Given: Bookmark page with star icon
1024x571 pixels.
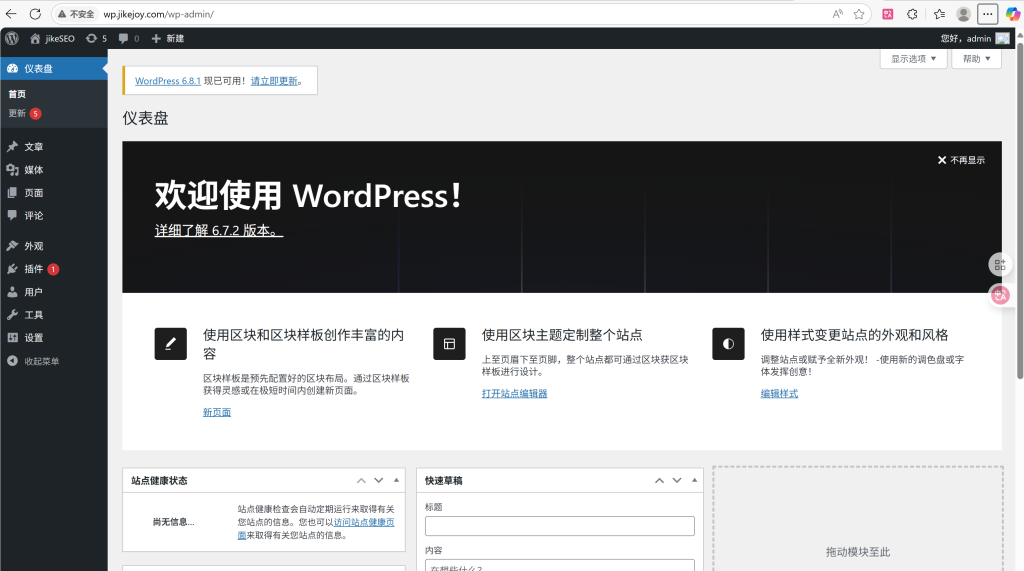Looking at the screenshot, I should coord(859,14).
